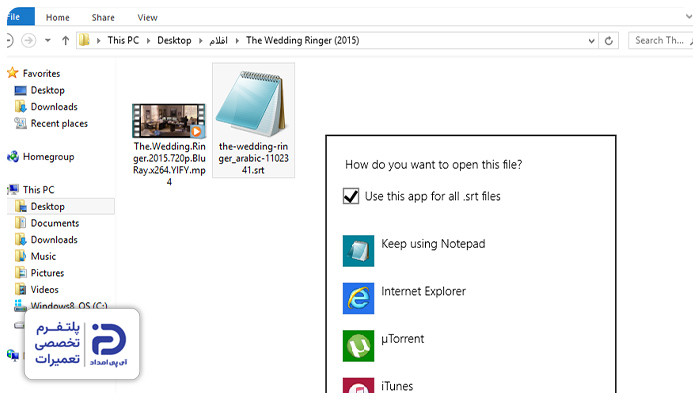Open the address bar history dropdown

coord(592,41)
